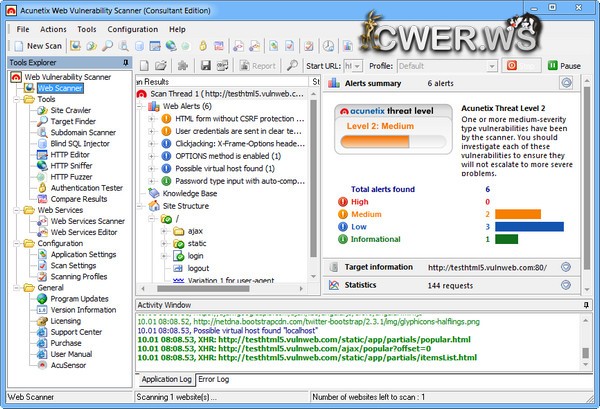Click the green Informational alerts bar
The height and width of the screenshot is (409, 600).
point(506,240)
